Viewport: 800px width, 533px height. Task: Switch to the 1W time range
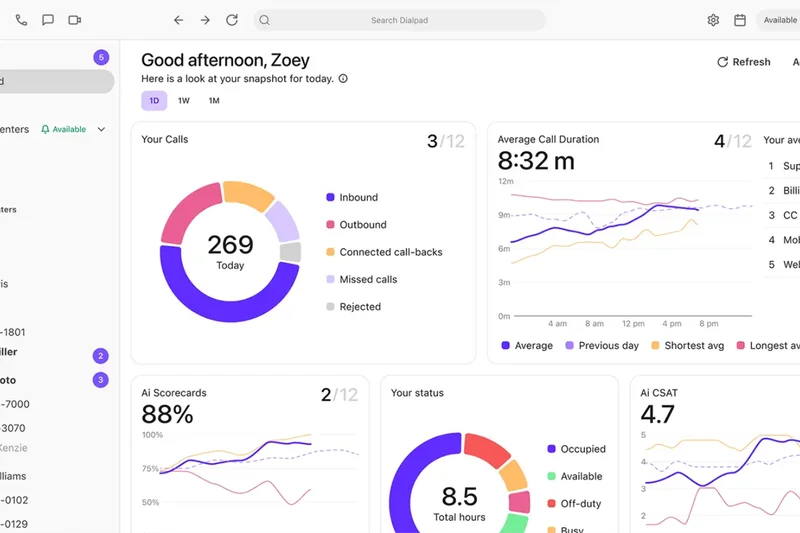coord(184,101)
